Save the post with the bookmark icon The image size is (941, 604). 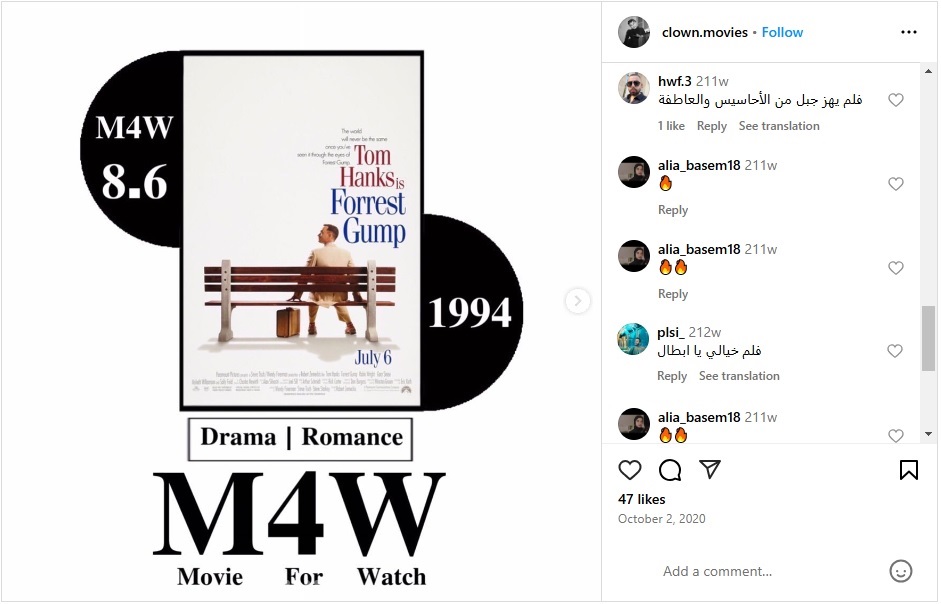tap(909, 470)
